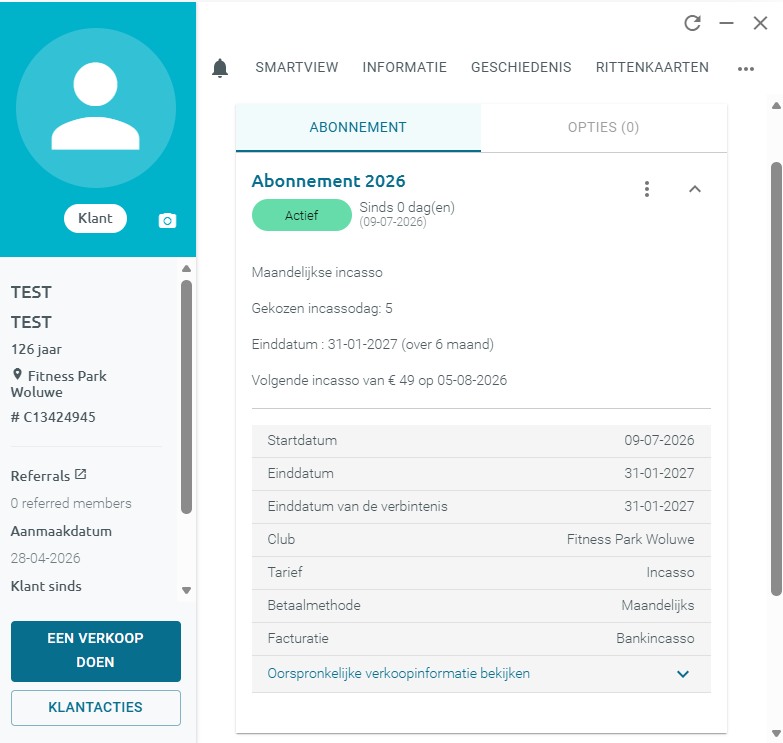Image resolution: width=783 pixels, height=743 pixels.
Task: Click the Klant sinds label
Action: (46, 586)
